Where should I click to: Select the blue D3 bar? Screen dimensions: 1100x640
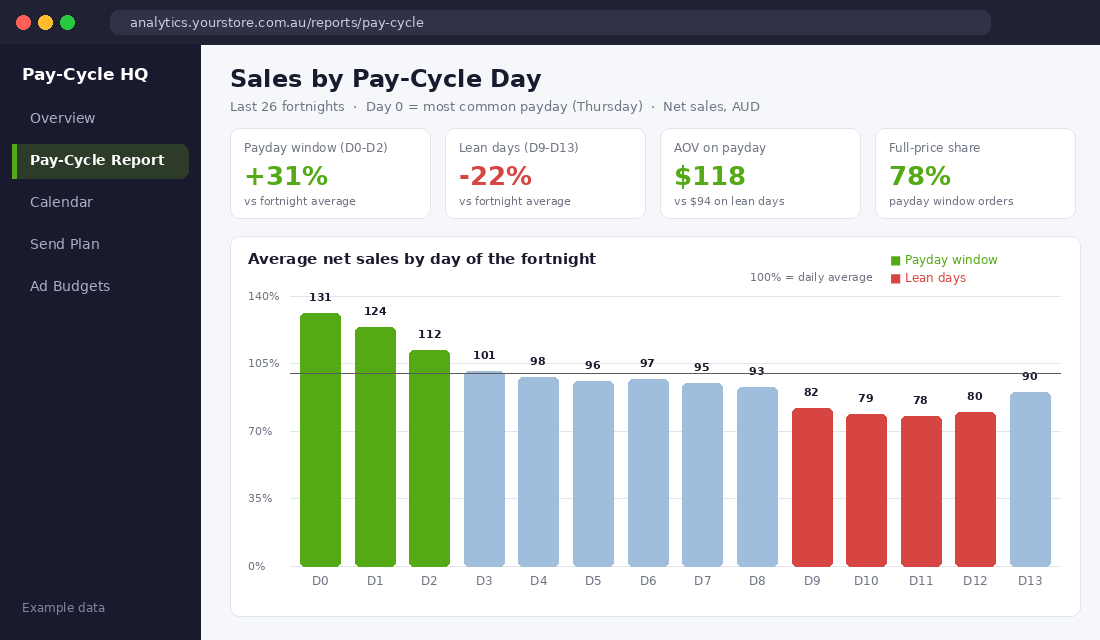484,469
